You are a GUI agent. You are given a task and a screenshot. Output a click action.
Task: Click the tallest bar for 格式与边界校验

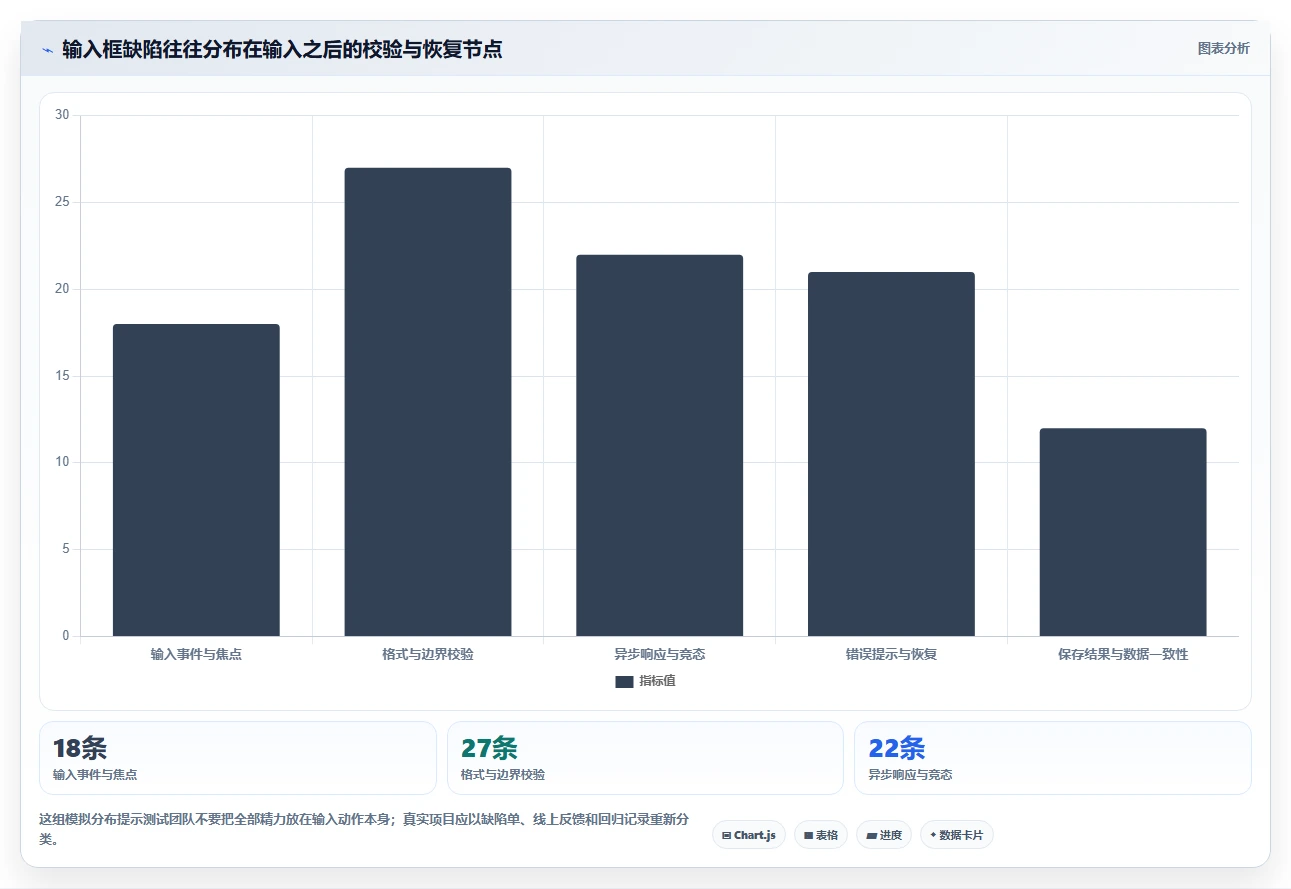[x=428, y=402]
